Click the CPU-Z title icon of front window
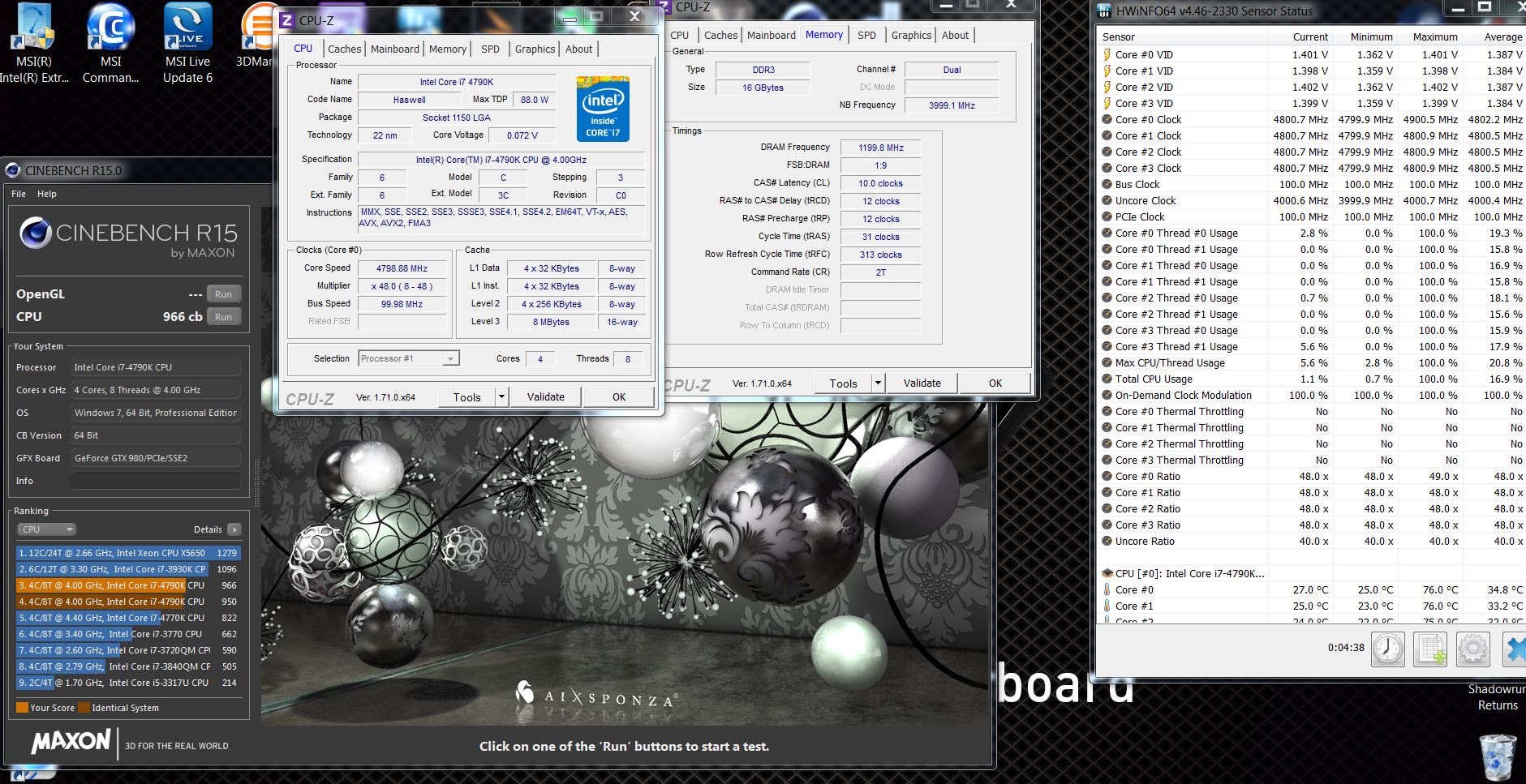Viewport: 1526px width, 784px height. tap(286, 20)
